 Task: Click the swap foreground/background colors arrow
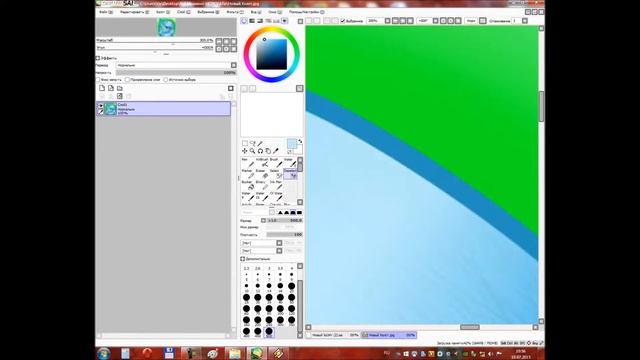tap(300, 141)
